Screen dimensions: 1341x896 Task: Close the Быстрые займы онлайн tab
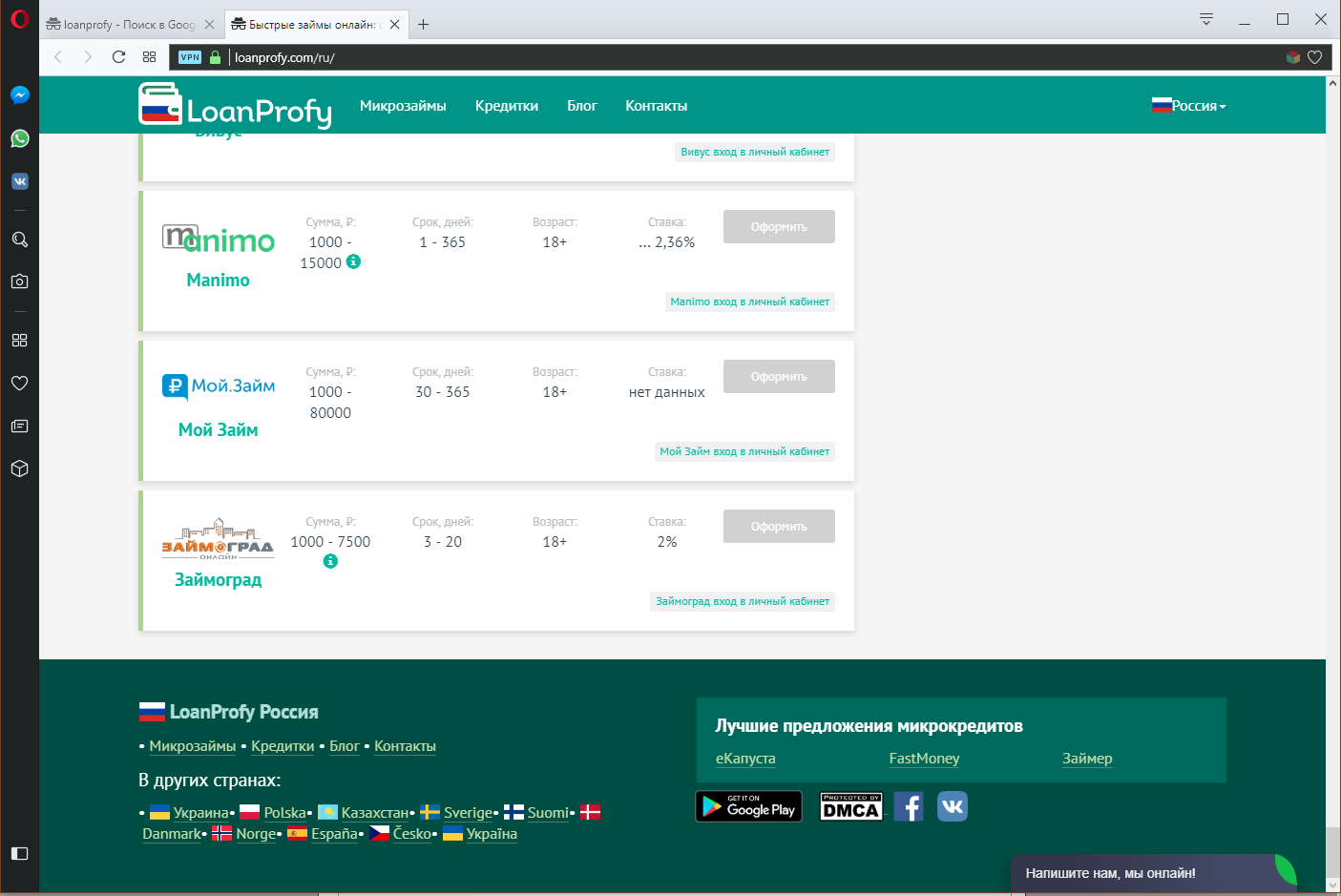pos(394,25)
